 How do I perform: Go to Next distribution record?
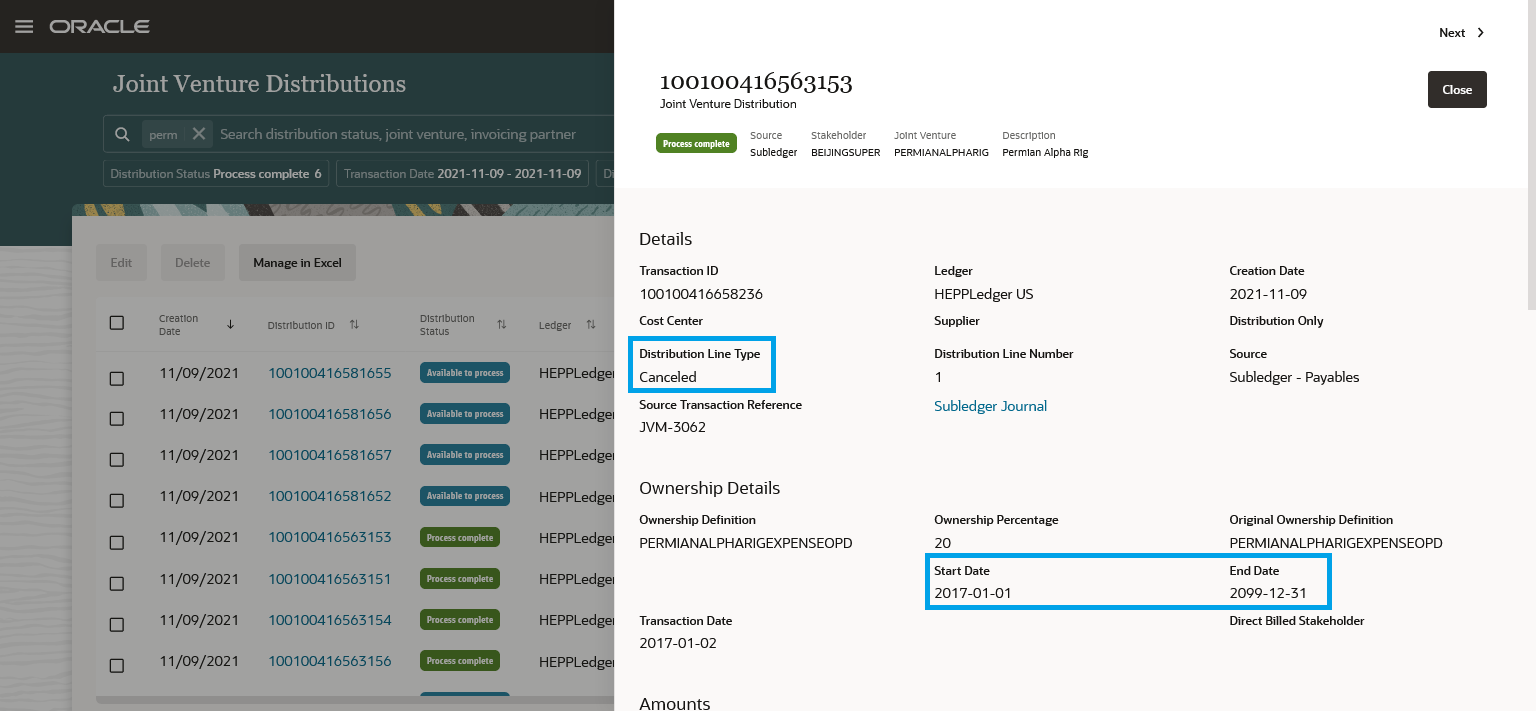pyautogui.click(x=1461, y=33)
